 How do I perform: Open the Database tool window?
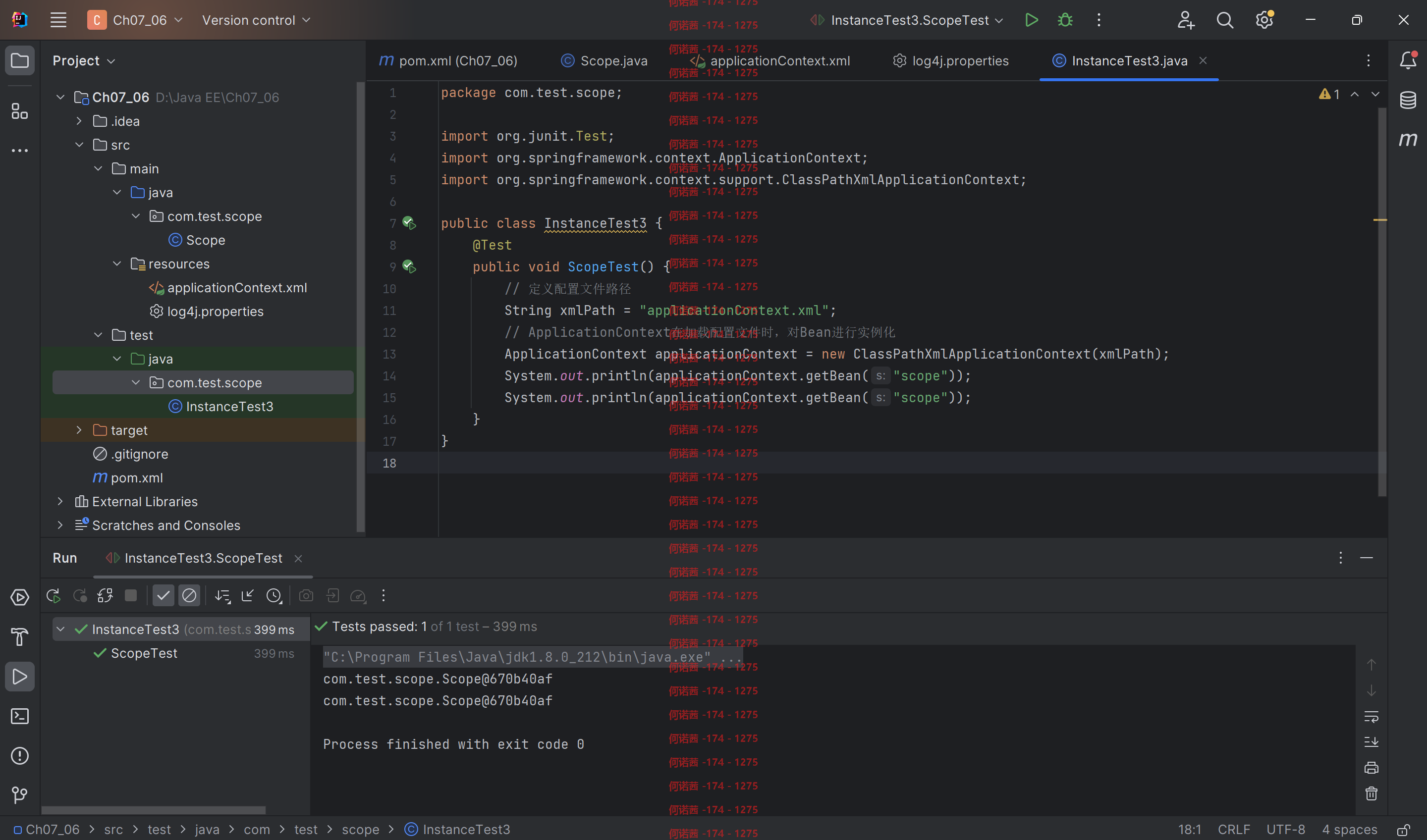pyautogui.click(x=1408, y=100)
